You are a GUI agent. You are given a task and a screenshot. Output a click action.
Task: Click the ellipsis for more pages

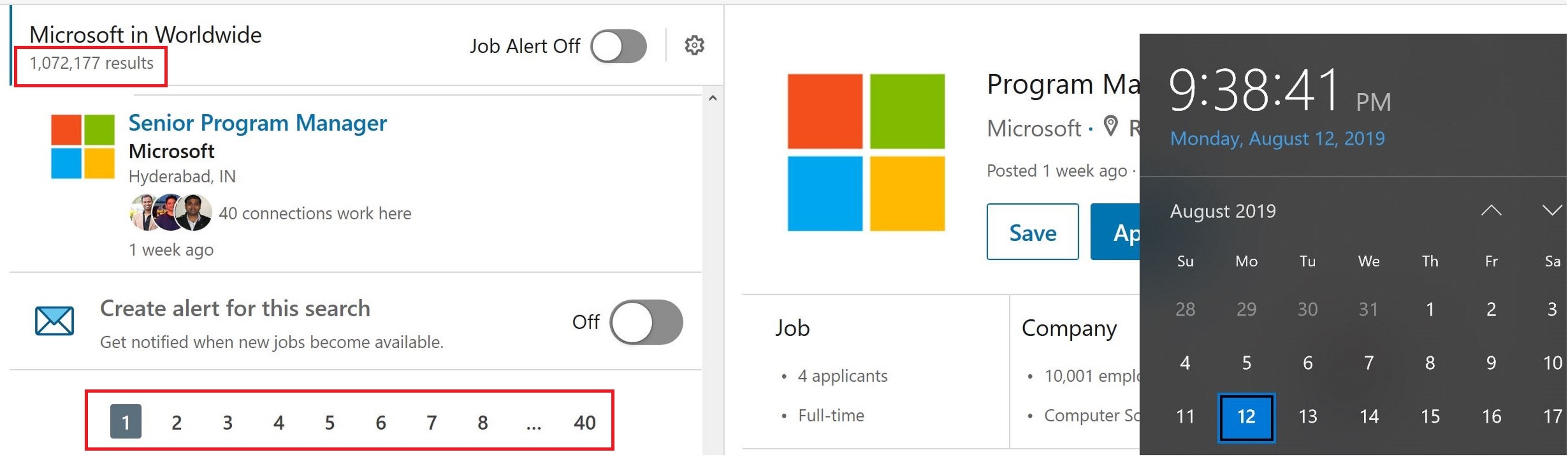(533, 422)
